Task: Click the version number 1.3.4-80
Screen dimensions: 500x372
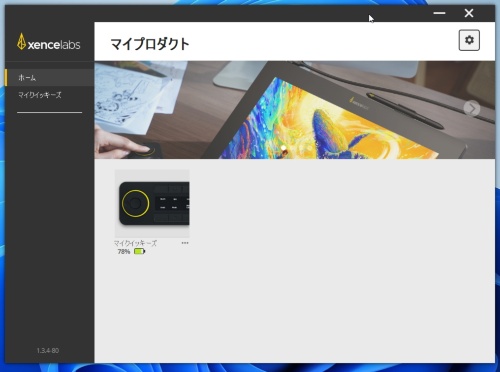Action: [48, 350]
